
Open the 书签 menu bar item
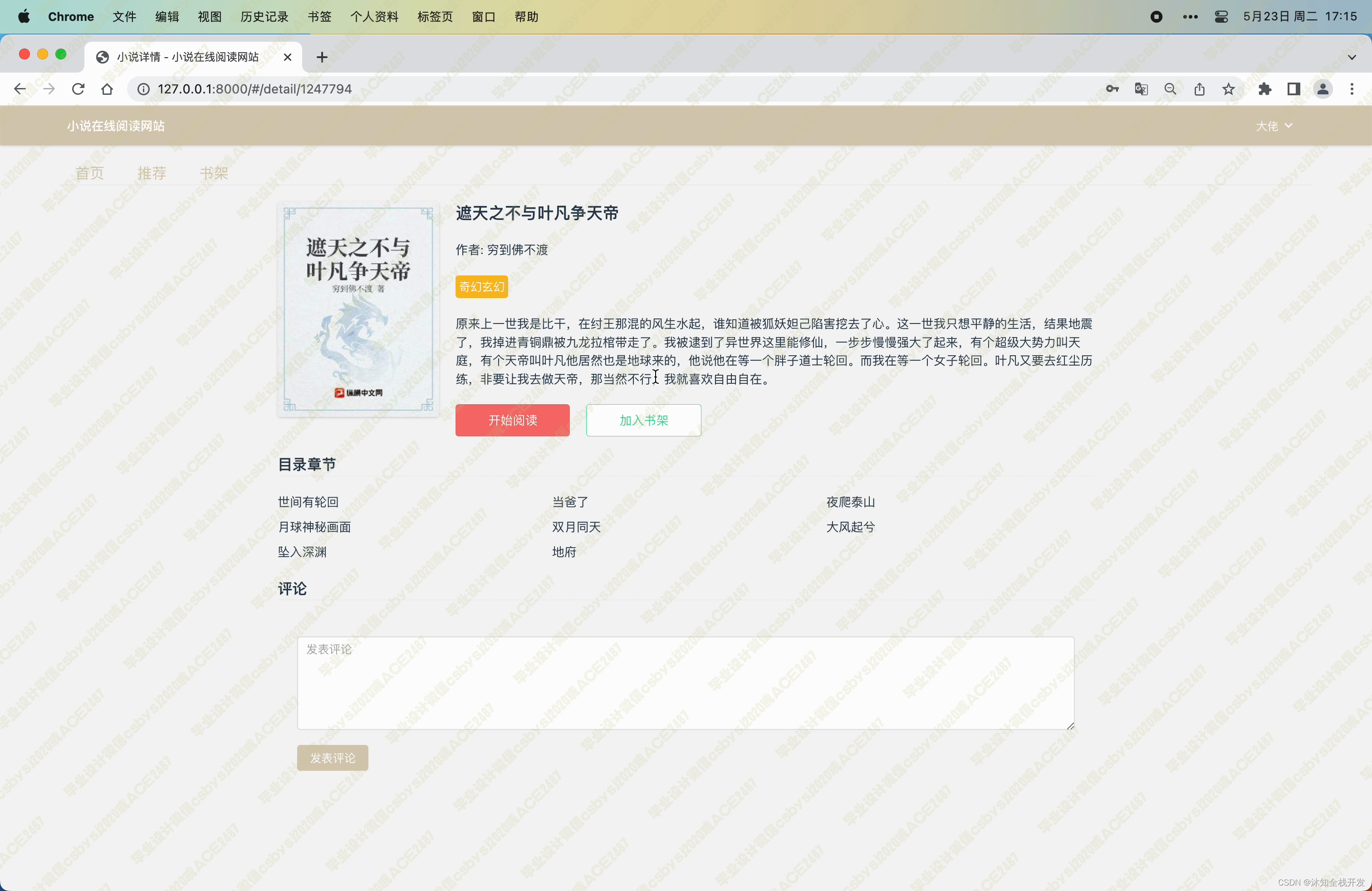(x=319, y=17)
